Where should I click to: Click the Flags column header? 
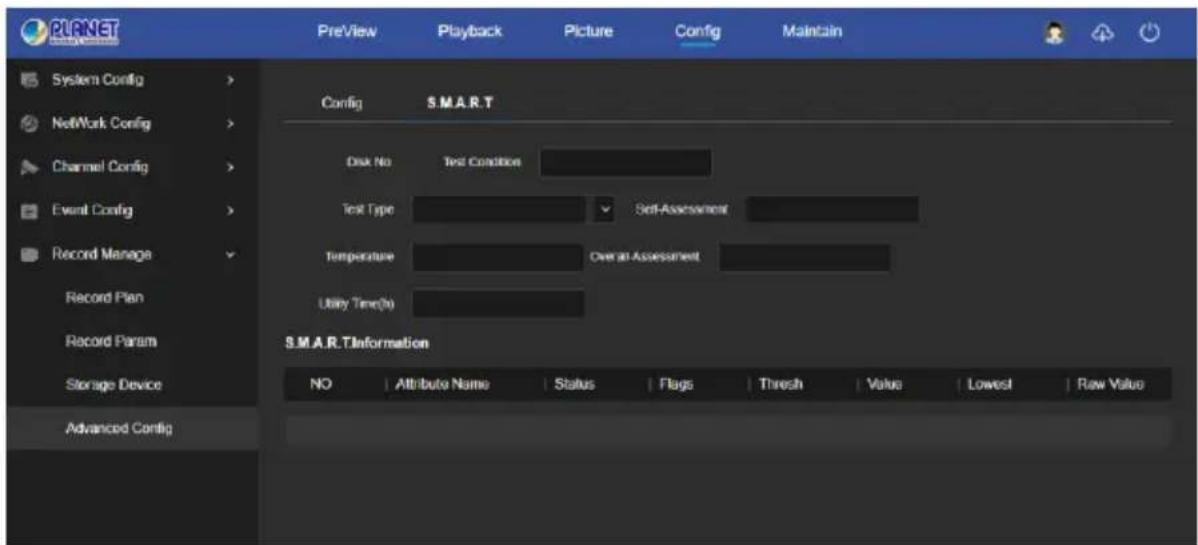(675, 386)
